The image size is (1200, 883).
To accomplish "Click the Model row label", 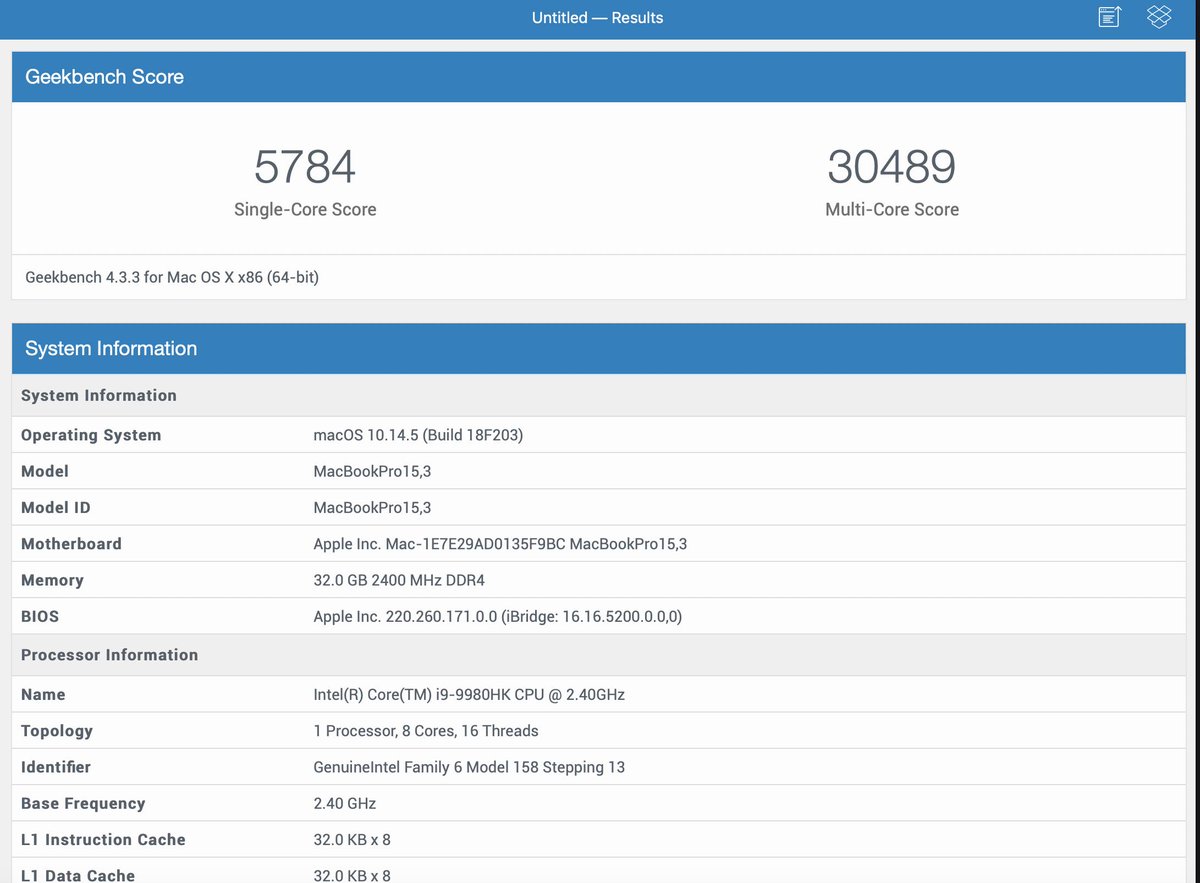I will pyautogui.click(x=45, y=471).
